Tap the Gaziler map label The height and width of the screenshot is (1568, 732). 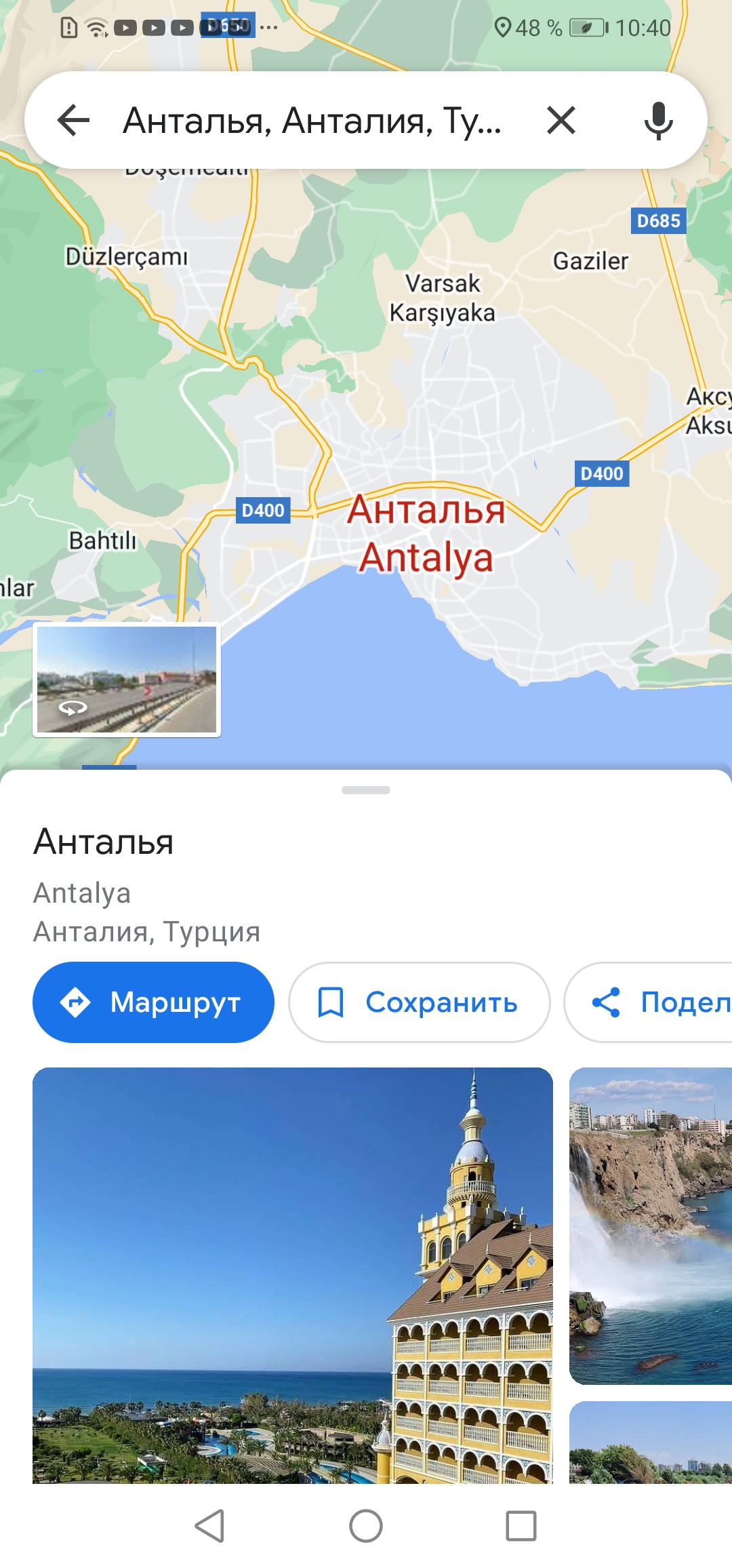[x=591, y=260]
